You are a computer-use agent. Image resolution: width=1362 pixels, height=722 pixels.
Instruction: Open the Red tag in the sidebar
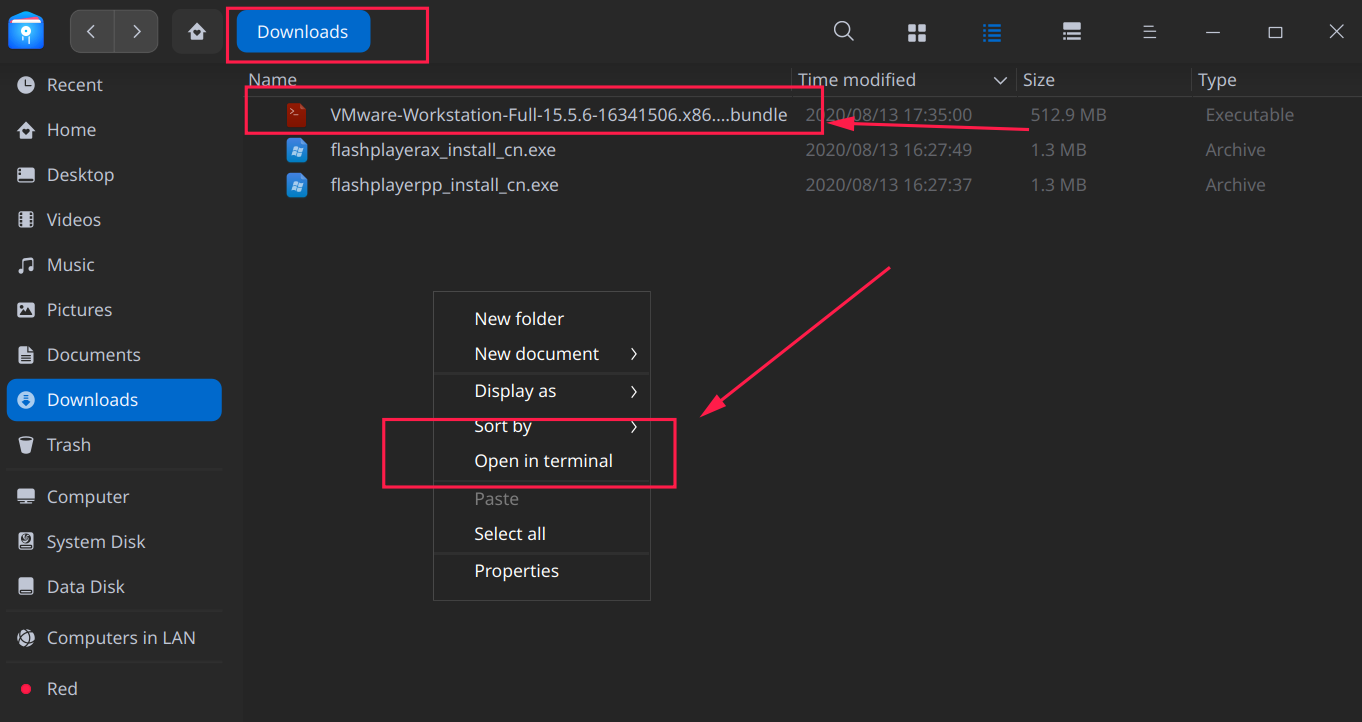62,688
